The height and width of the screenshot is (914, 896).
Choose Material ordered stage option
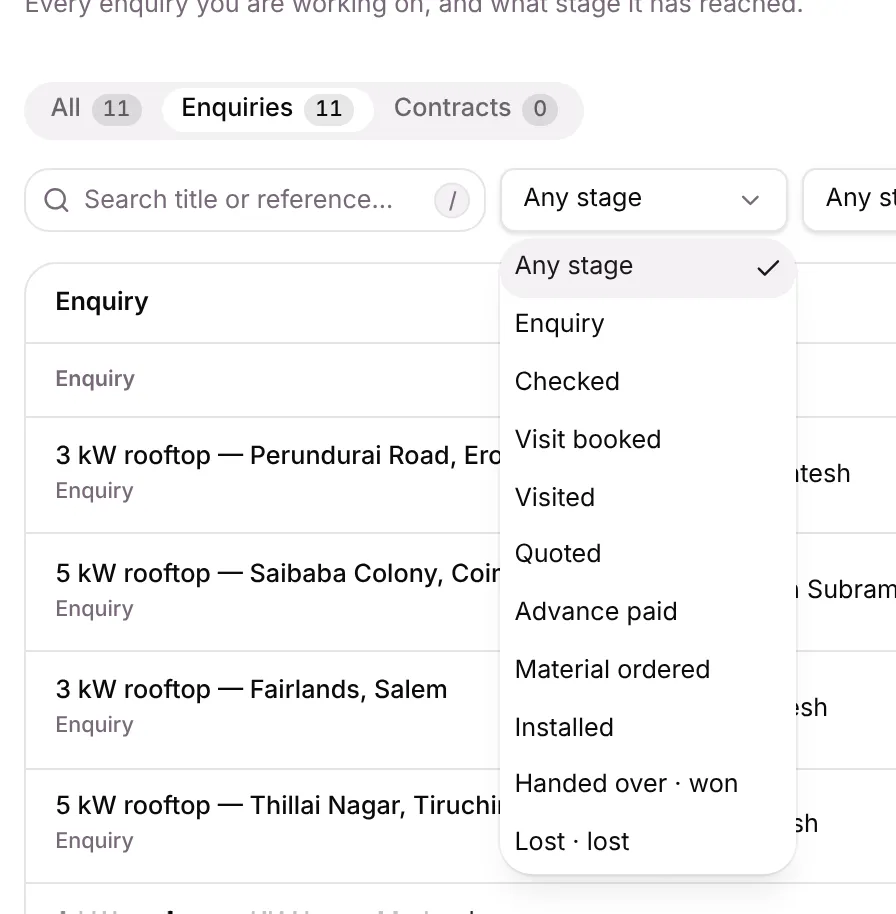tap(648, 669)
